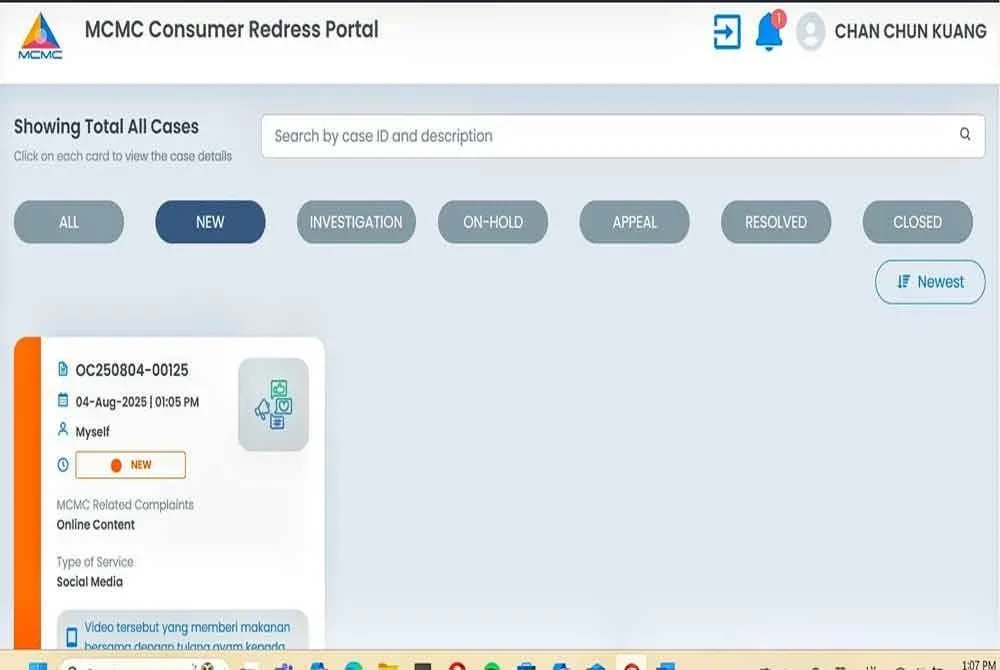The image size is (1000, 670).
Task: Open the notifications bell
Action: point(769,31)
